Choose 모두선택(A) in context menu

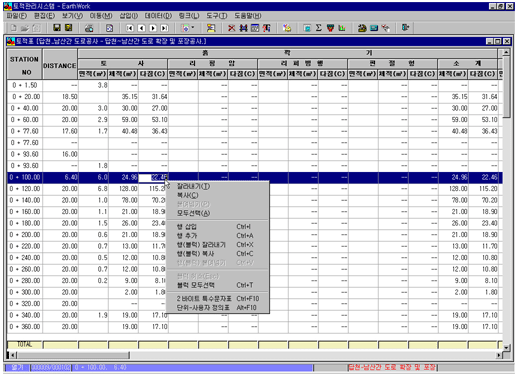pos(217,213)
